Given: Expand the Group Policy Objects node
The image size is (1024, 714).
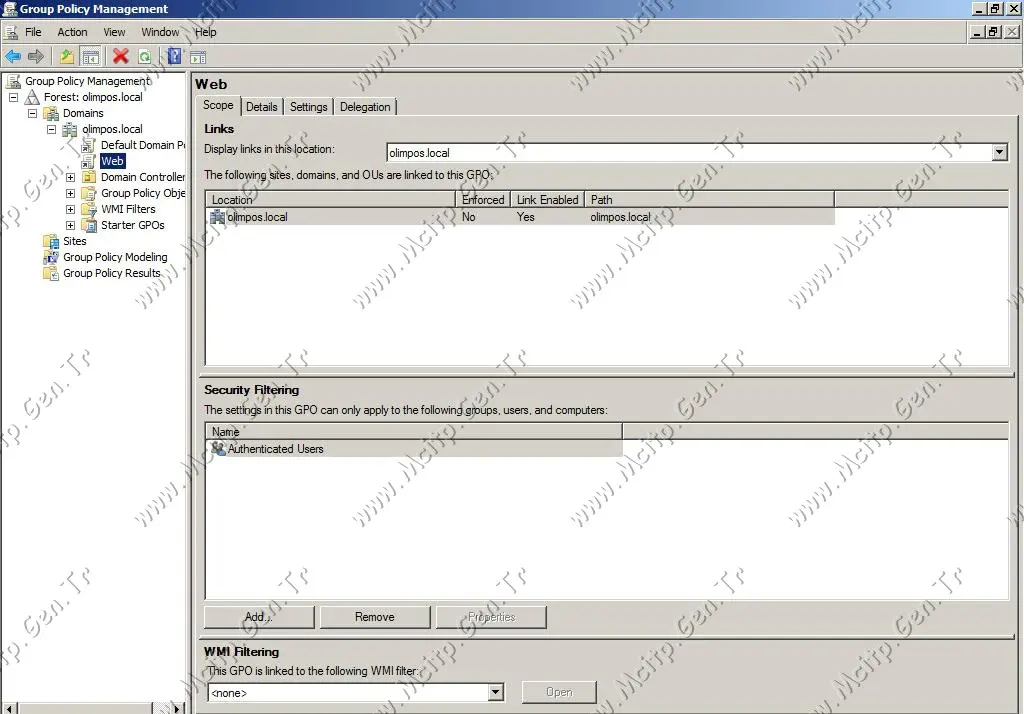Looking at the screenshot, I should click(x=71, y=193).
